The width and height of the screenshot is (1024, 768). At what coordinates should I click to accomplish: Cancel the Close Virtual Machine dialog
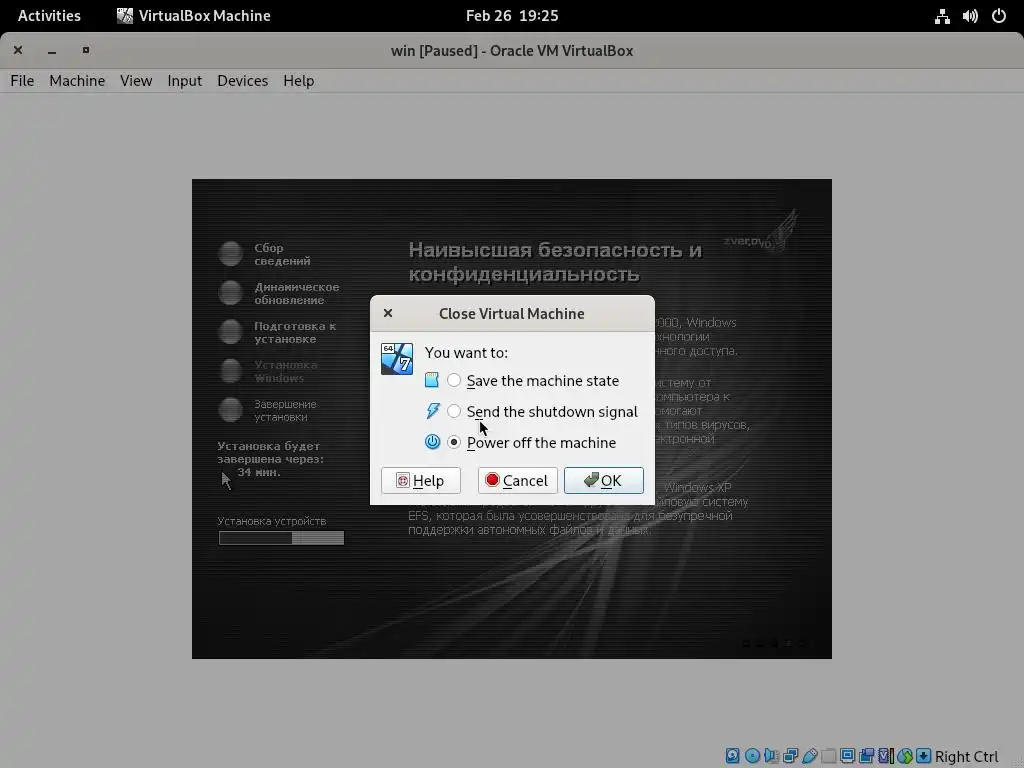517,481
